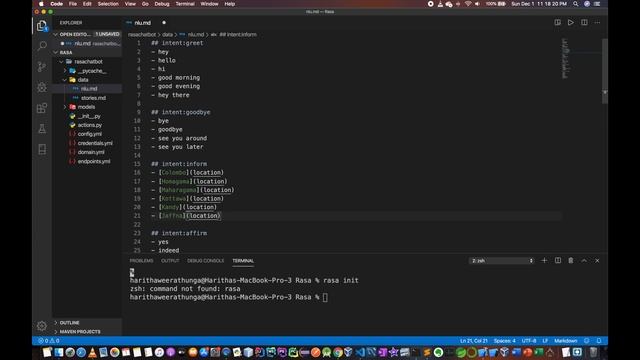Click the volume icon in menu bar

[x=477, y=4]
